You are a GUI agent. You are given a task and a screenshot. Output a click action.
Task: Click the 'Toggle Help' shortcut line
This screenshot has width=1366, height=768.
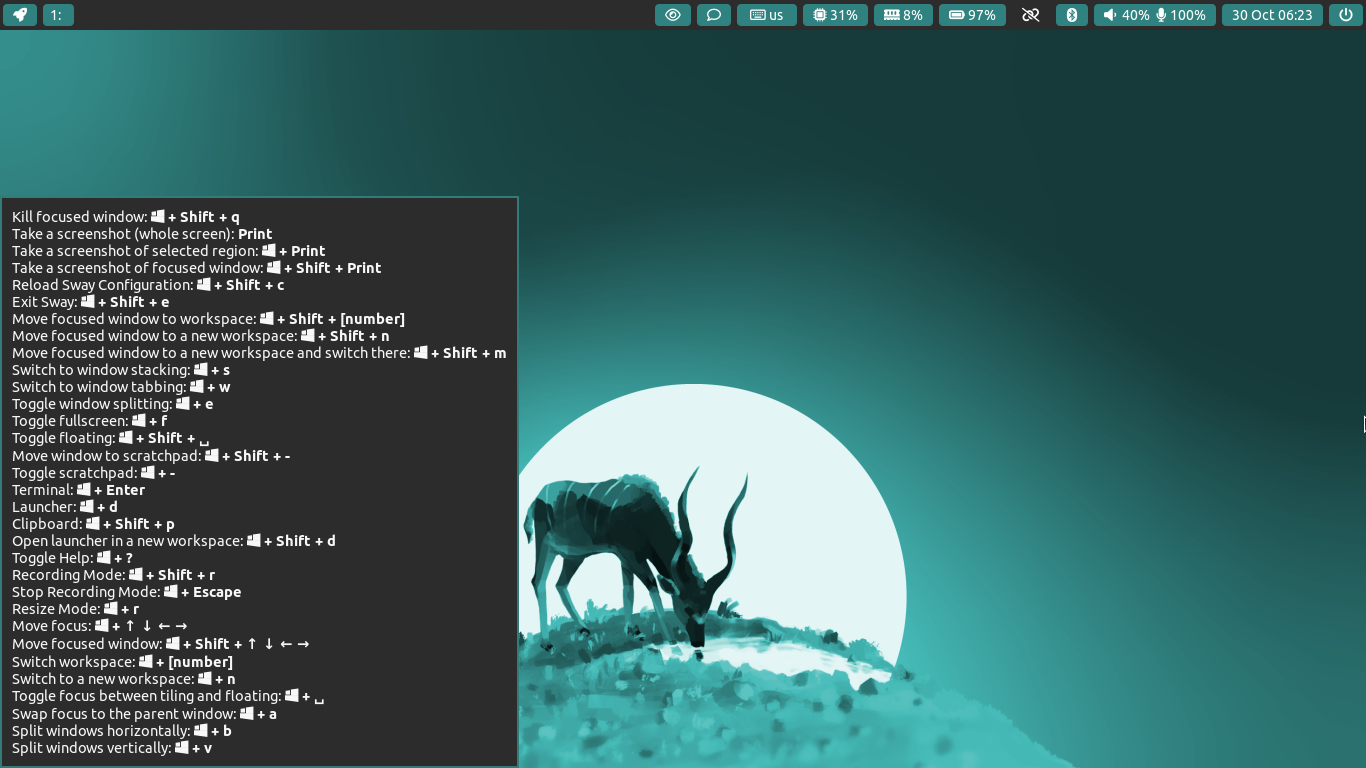point(72,558)
